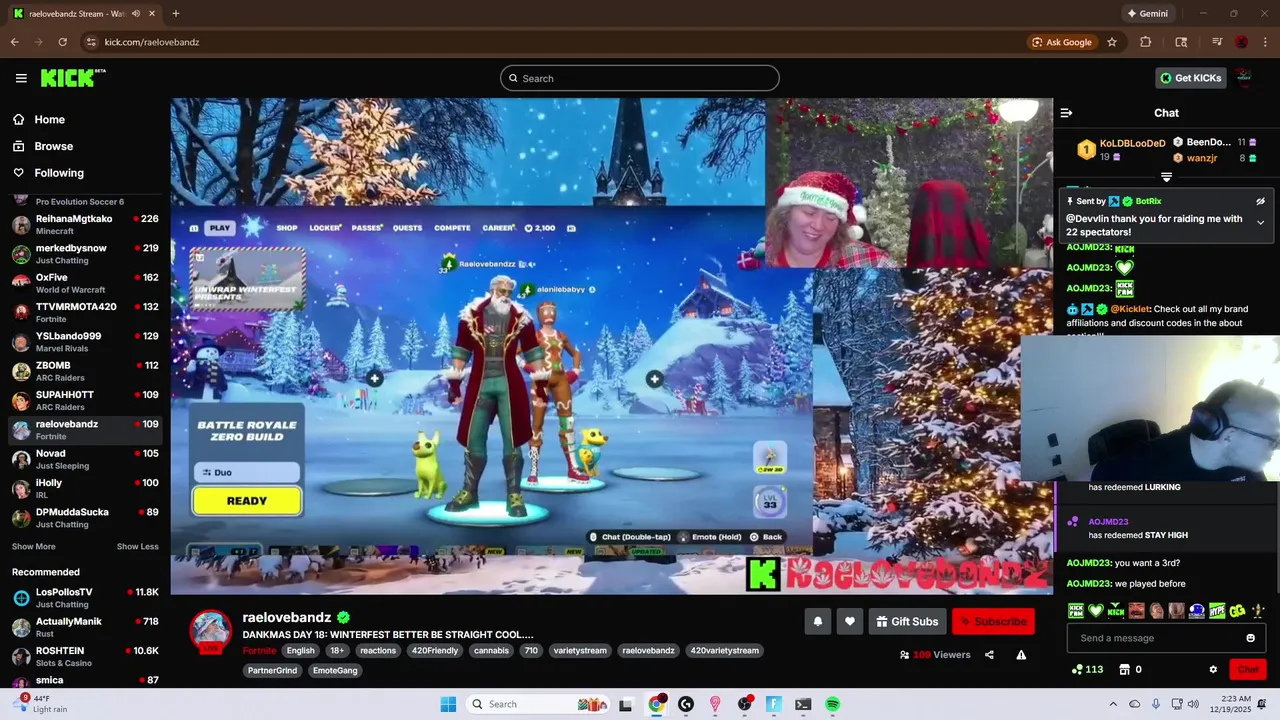Reload the browser page
This screenshot has height=720, width=1280.
tap(62, 42)
